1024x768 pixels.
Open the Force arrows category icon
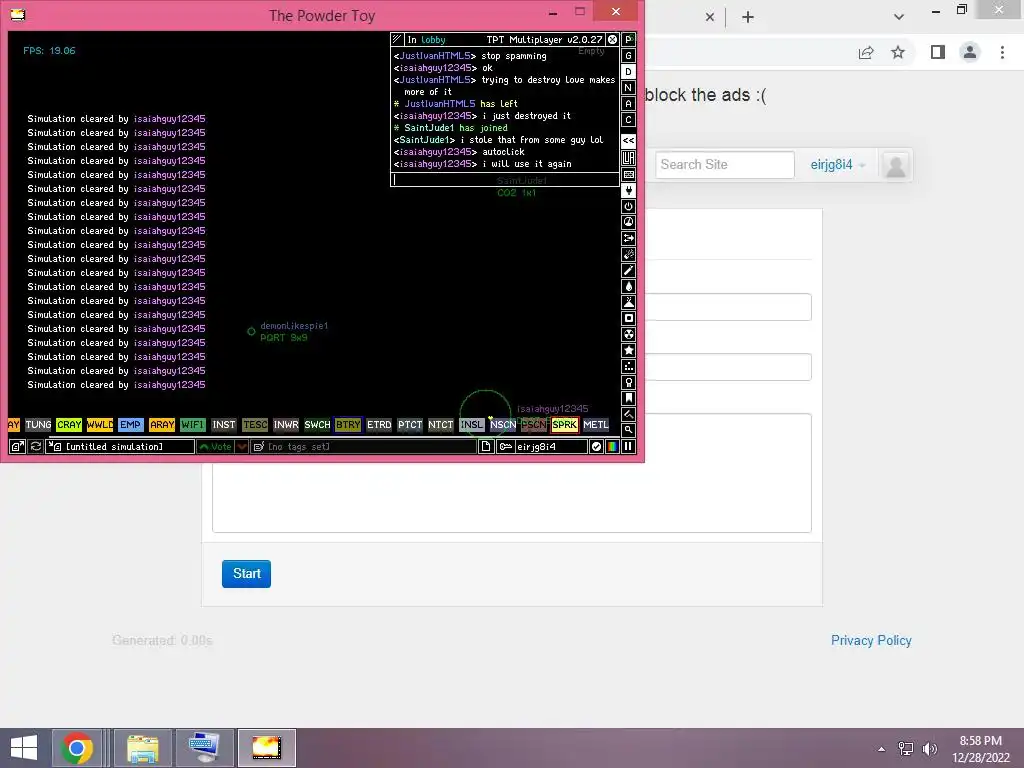click(x=628, y=238)
